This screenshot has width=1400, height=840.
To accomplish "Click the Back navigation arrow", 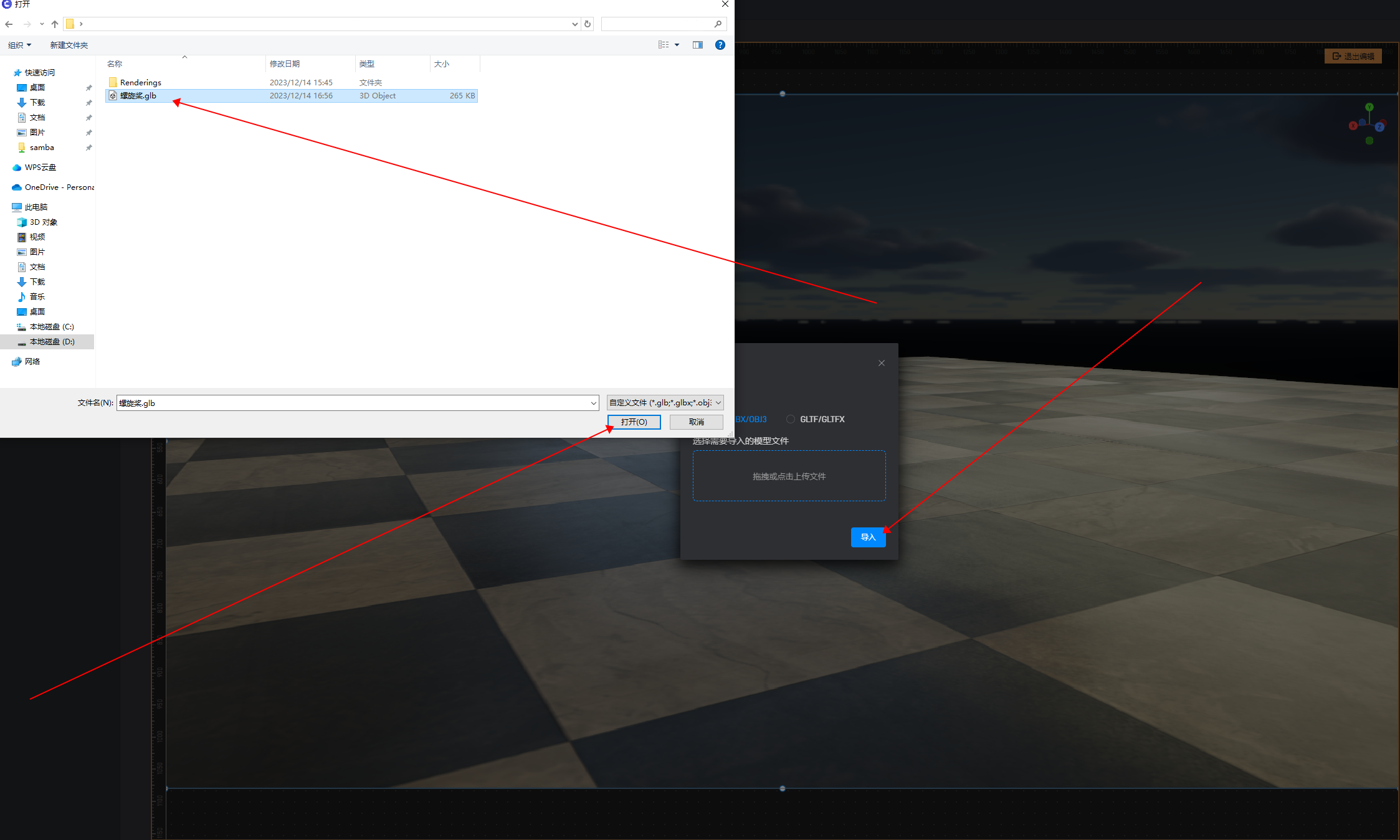I will pyautogui.click(x=9, y=24).
